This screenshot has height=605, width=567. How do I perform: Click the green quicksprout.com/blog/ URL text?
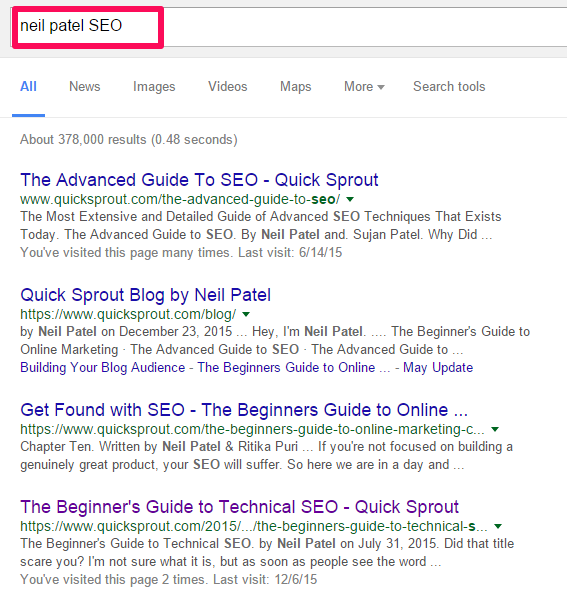pos(128,314)
